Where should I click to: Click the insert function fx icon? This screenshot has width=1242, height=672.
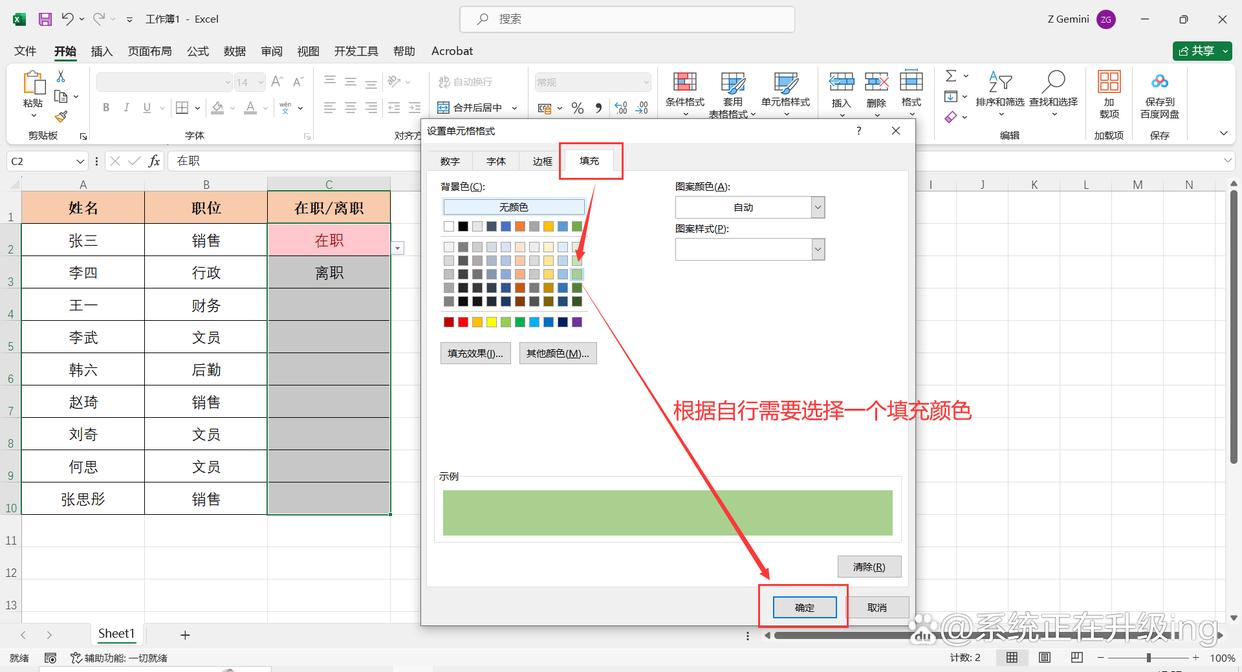(x=154, y=160)
